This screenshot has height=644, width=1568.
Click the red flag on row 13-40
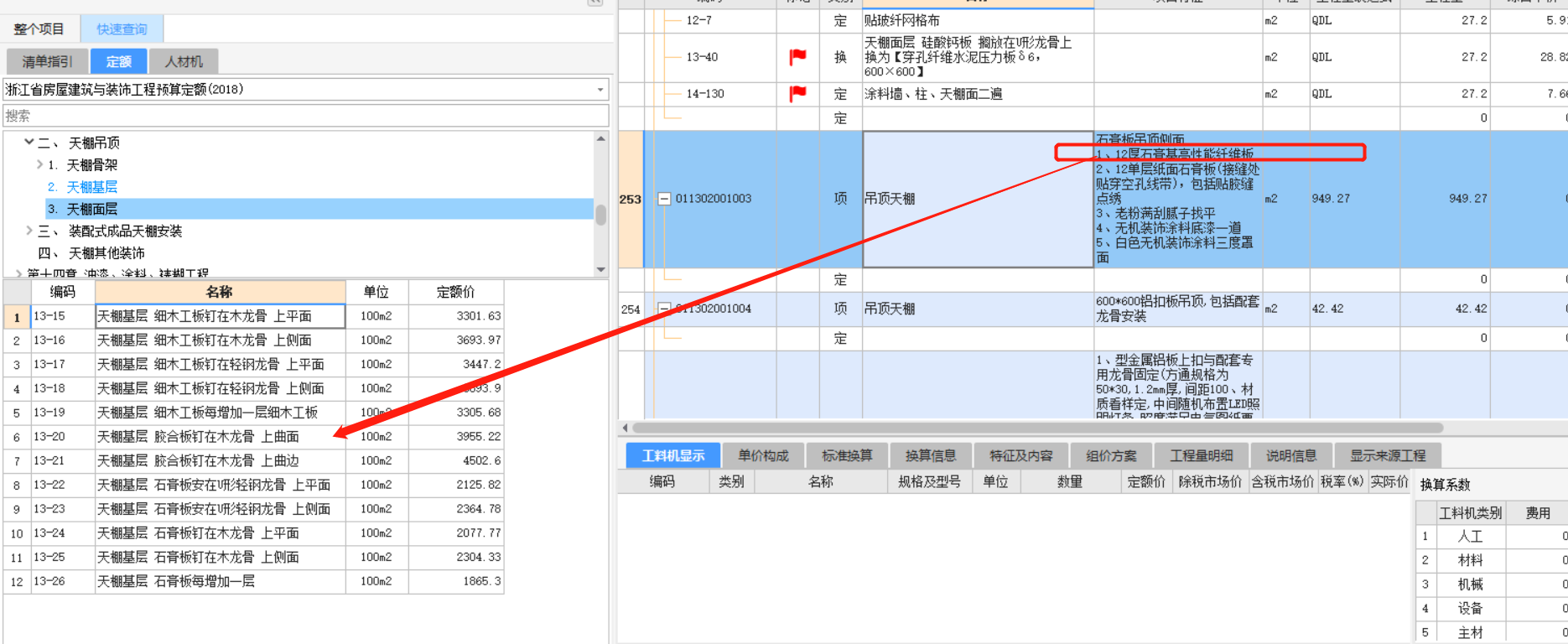[x=797, y=57]
